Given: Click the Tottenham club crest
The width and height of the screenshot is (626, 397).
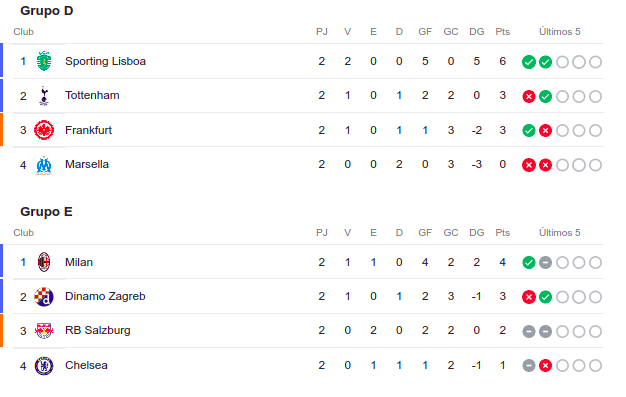Looking at the screenshot, I should (x=44, y=96).
